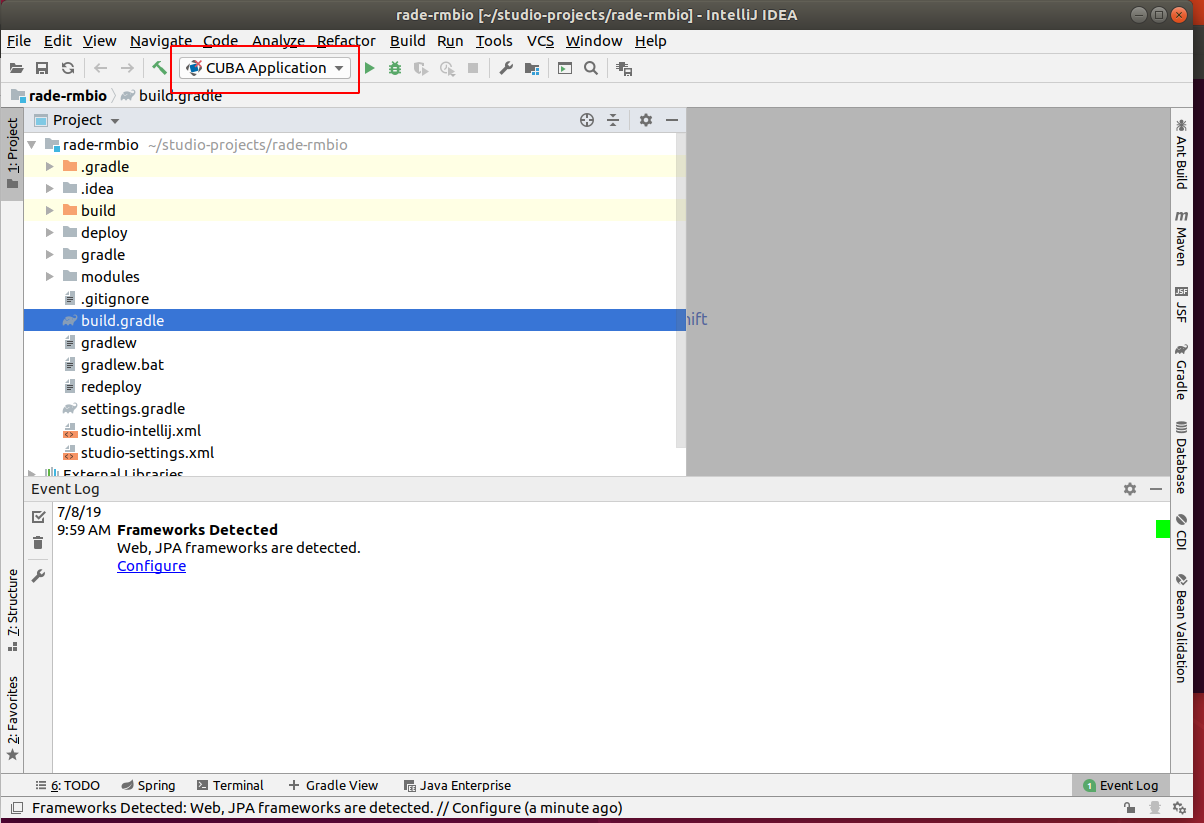Open the Database side panel
1204x823 pixels.
click(x=1181, y=457)
